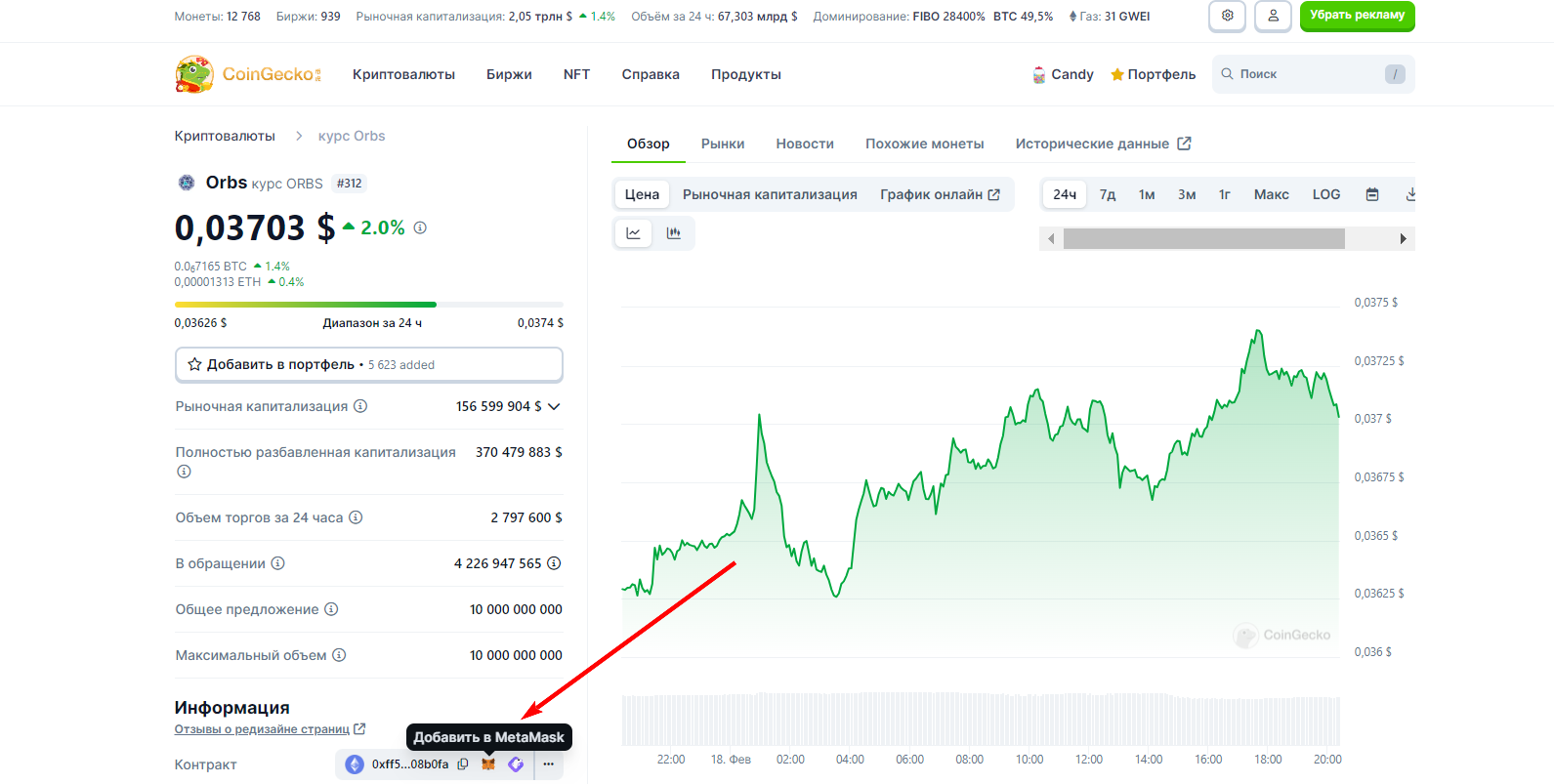Show info for Объем торгов за 24 часа
The width and height of the screenshot is (1554, 784).
click(356, 517)
